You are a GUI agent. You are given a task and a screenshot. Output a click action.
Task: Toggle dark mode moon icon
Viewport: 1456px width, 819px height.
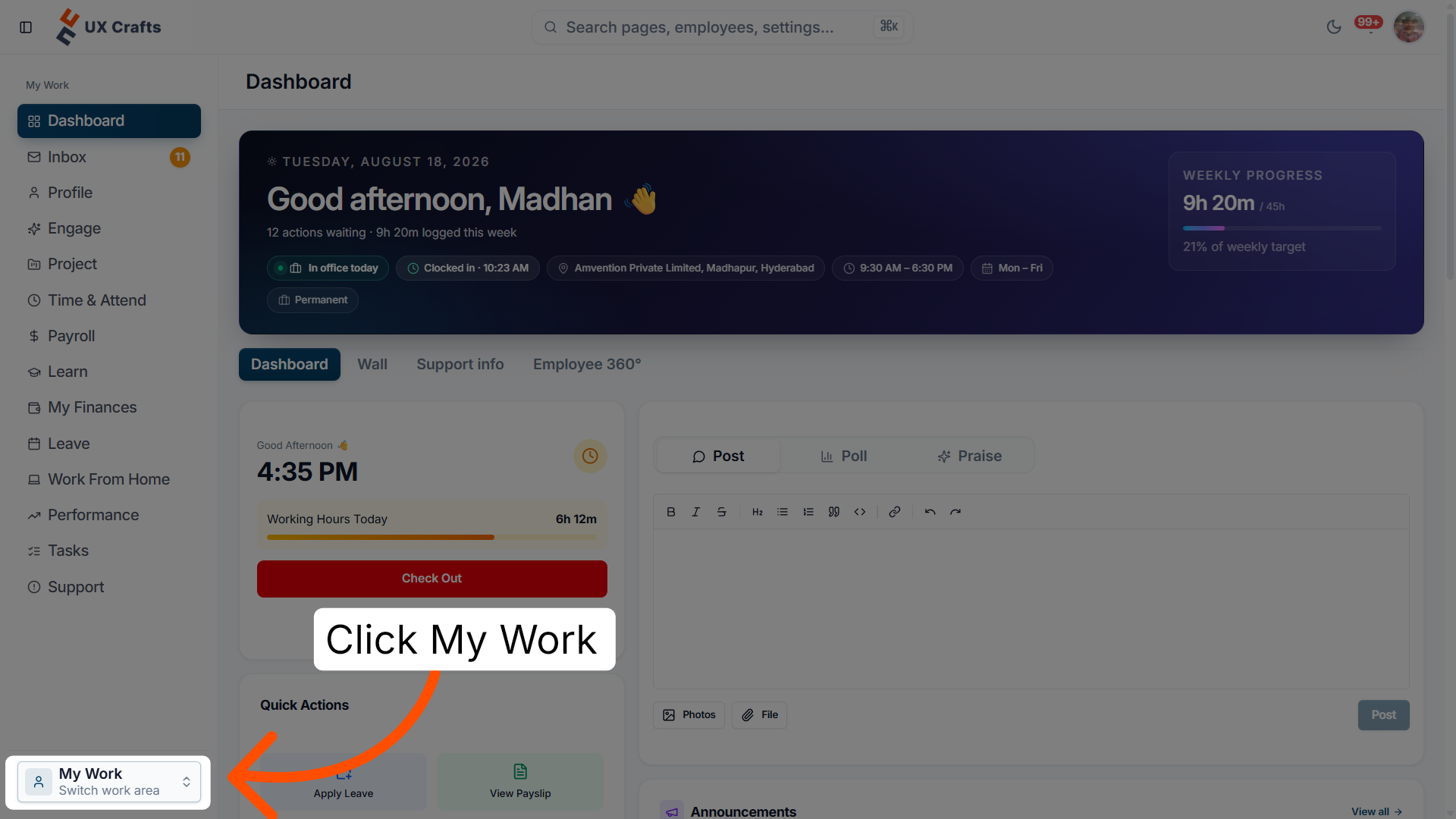coord(1334,27)
